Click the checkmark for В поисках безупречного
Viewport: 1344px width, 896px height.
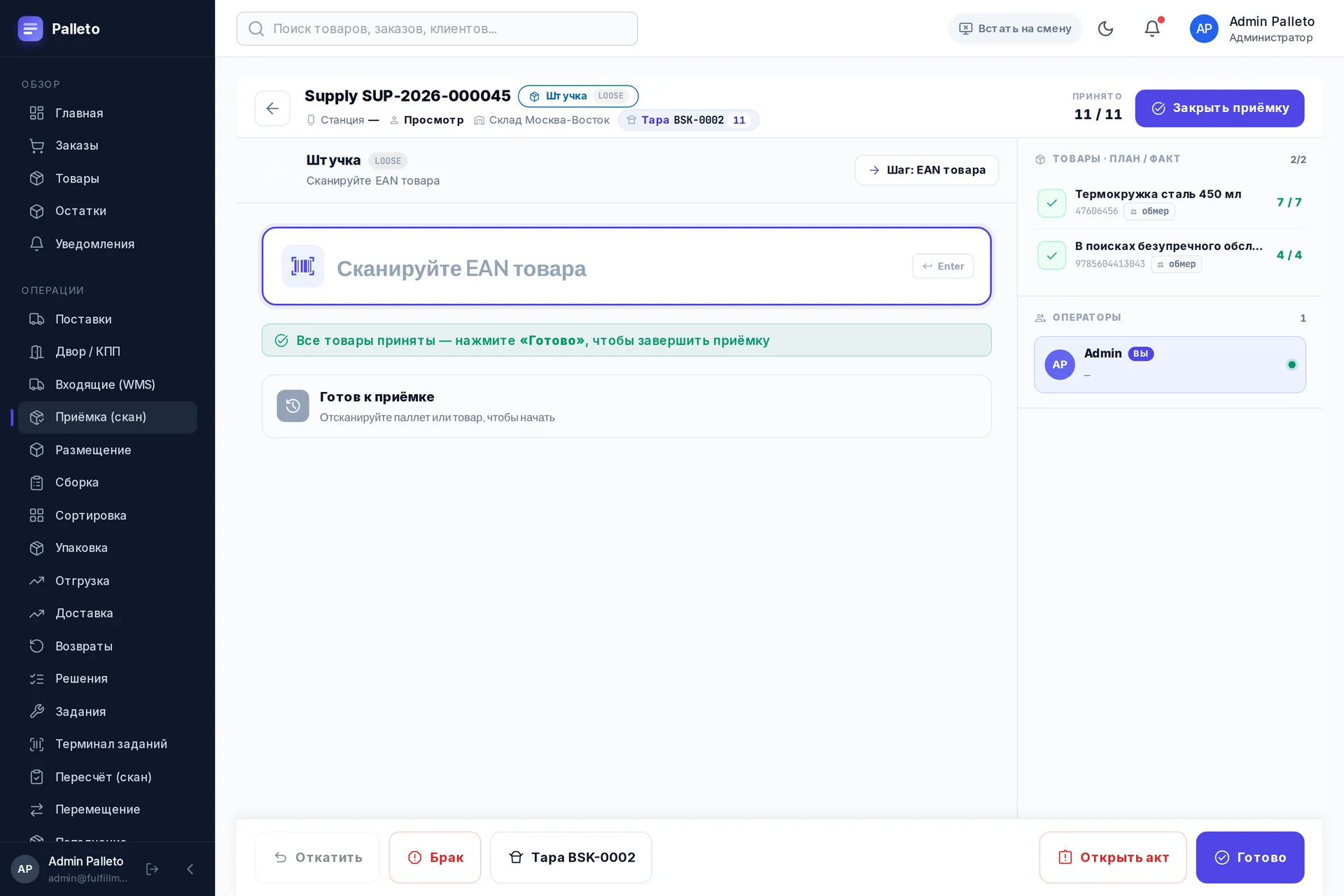click(1051, 255)
